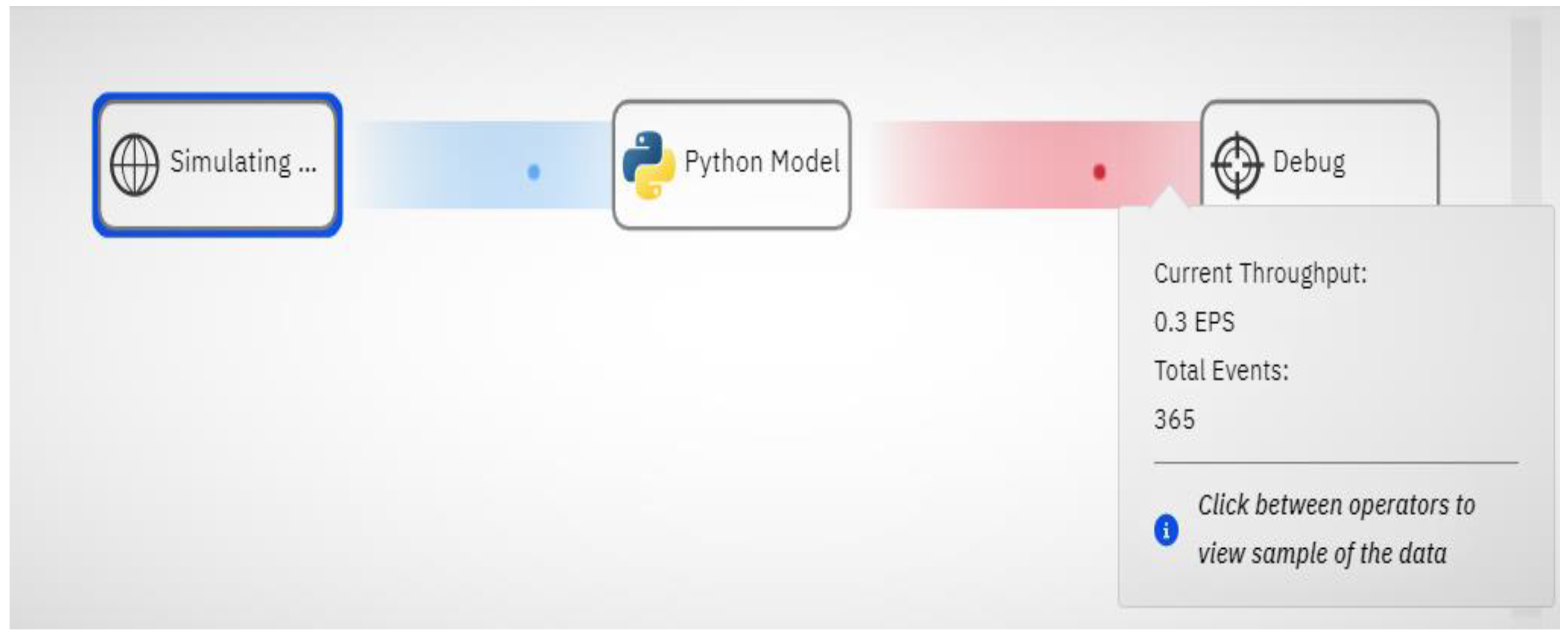Click the divider line in the throughput tooltip
Image resolution: width=1568 pixels, height=639 pixels.
pos(1335,463)
